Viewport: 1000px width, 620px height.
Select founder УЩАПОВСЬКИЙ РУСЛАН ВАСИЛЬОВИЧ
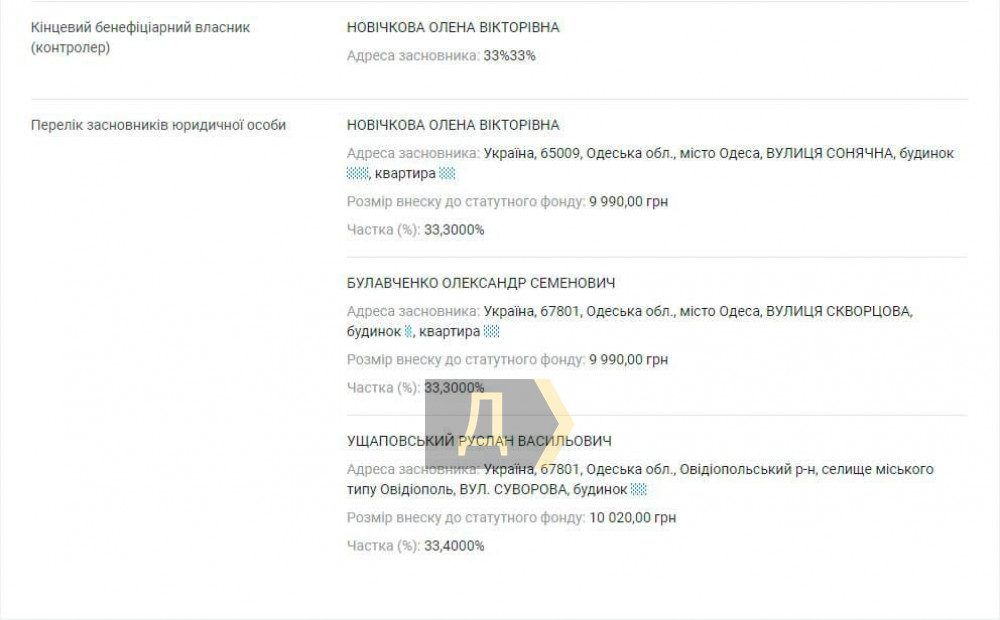point(479,441)
